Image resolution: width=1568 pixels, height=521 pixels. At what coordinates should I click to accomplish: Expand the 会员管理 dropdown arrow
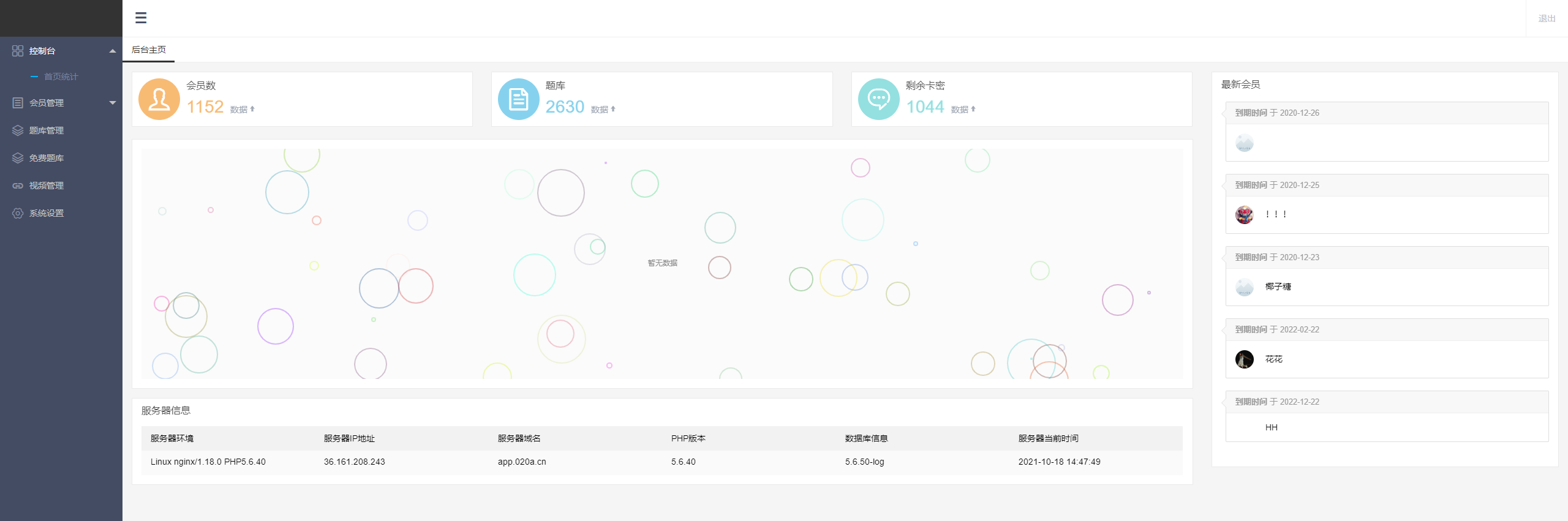(x=112, y=103)
